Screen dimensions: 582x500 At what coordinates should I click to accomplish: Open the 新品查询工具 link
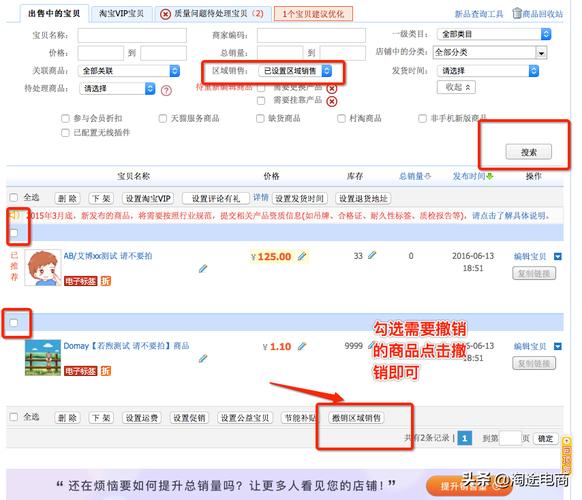click(x=478, y=14)
